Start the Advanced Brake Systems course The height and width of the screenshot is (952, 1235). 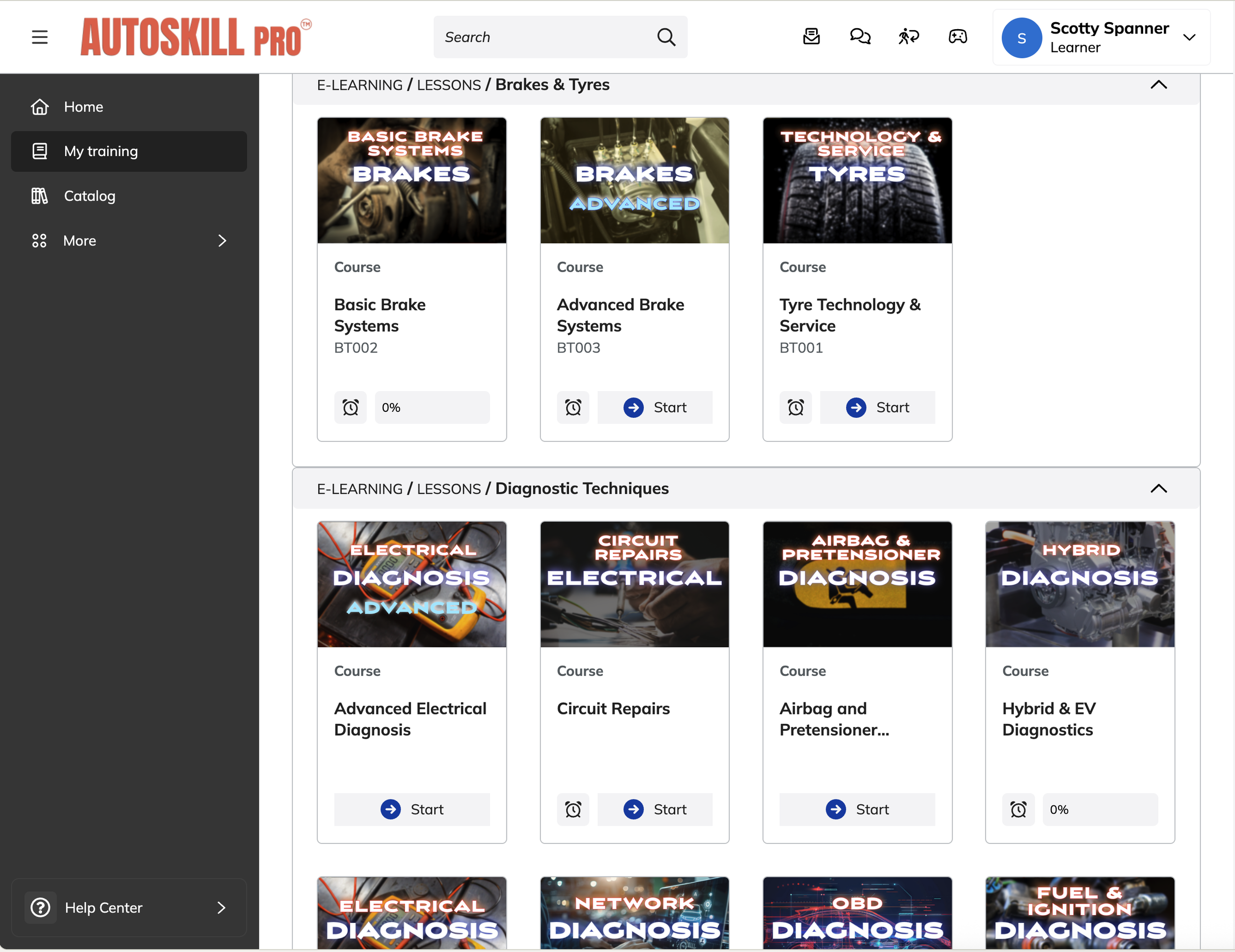coord(655,407)
